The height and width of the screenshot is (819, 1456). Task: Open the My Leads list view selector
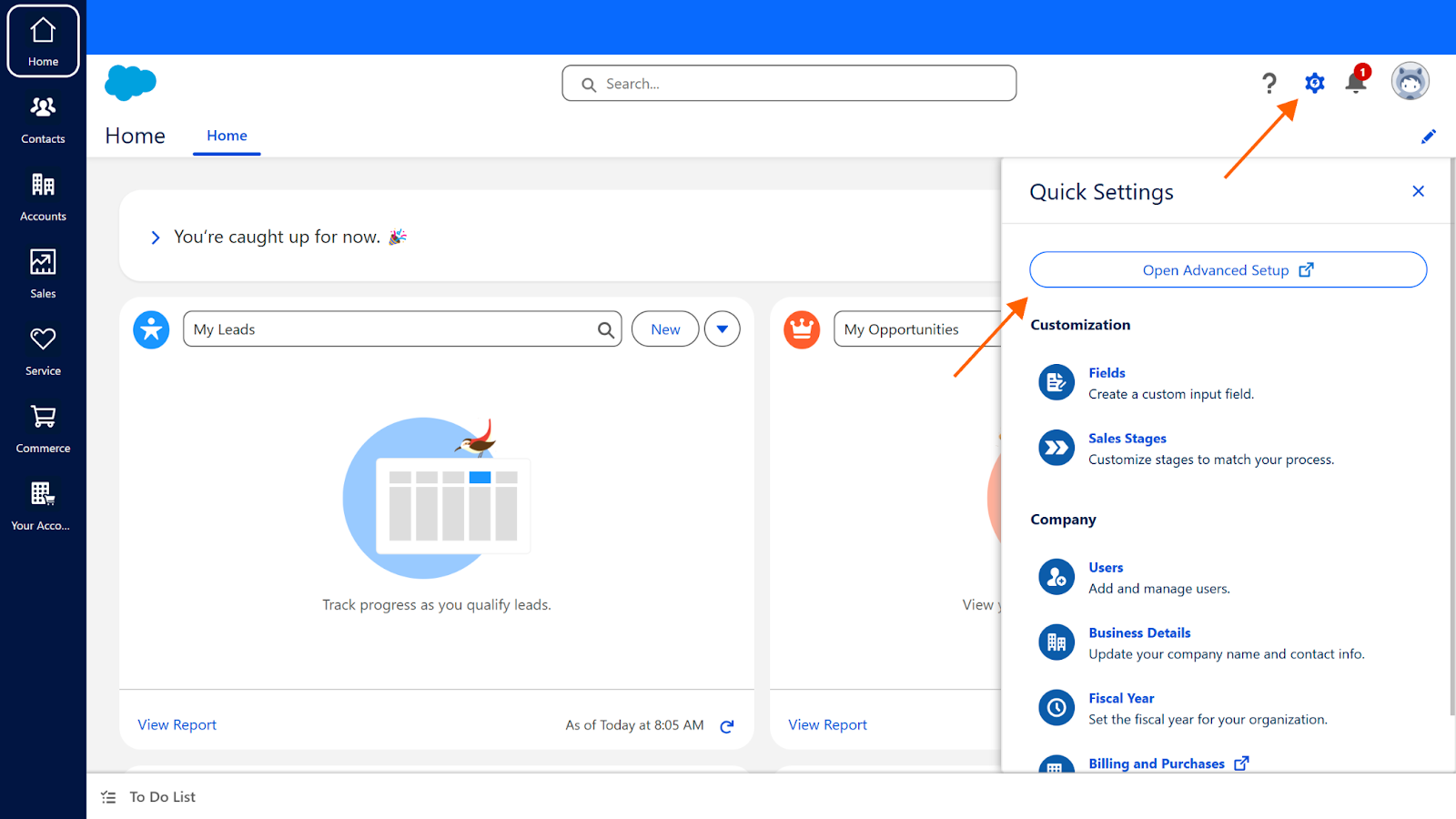[x=402, y=329]
